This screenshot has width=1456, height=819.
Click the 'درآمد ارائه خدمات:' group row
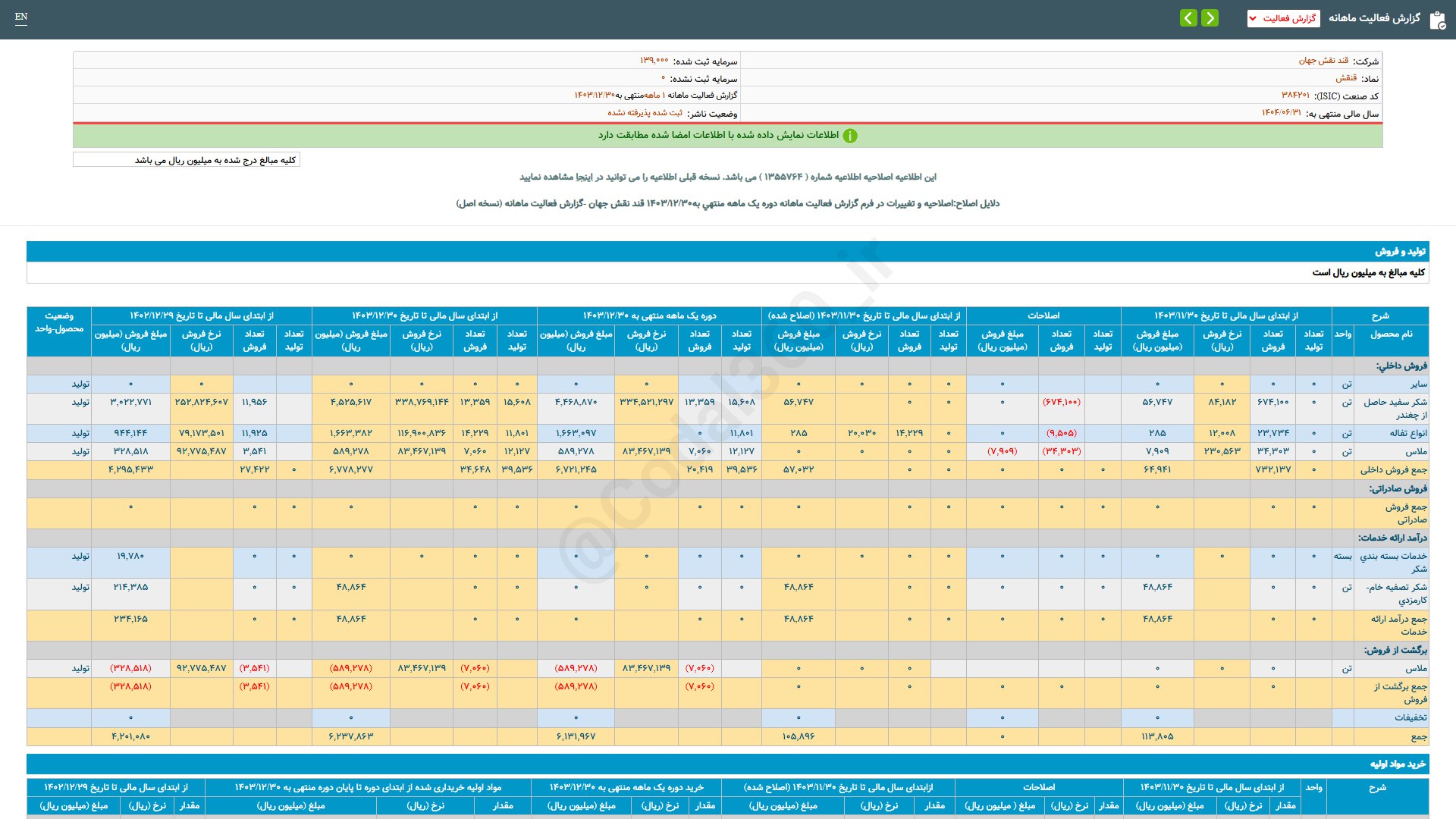727,538
